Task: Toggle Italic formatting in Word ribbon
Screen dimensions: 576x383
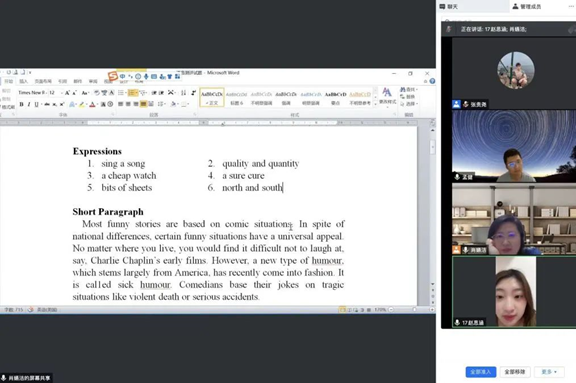Action: tap(29, 105)
